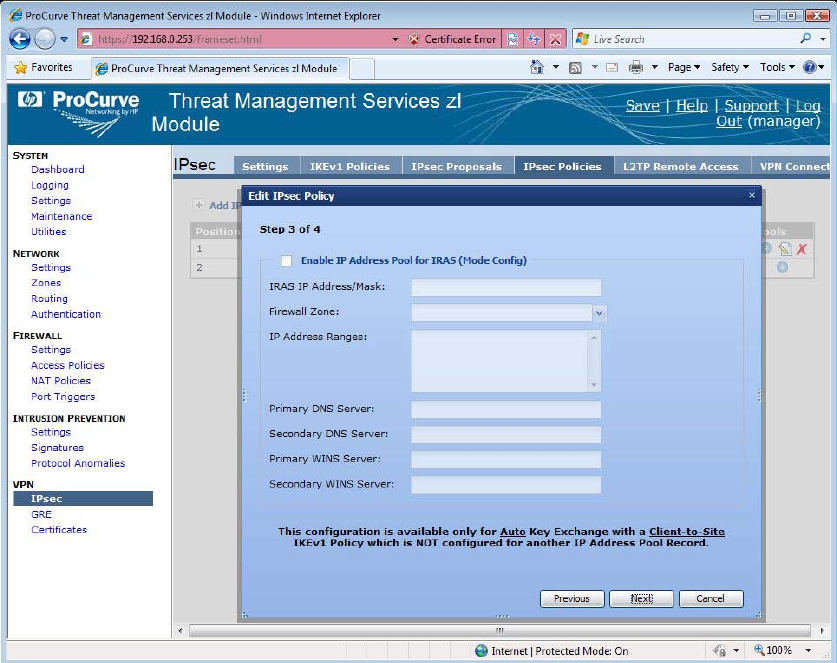Screen dimensions: 837x663
Task: Click the Support link in header
Action: pos(751,106)
